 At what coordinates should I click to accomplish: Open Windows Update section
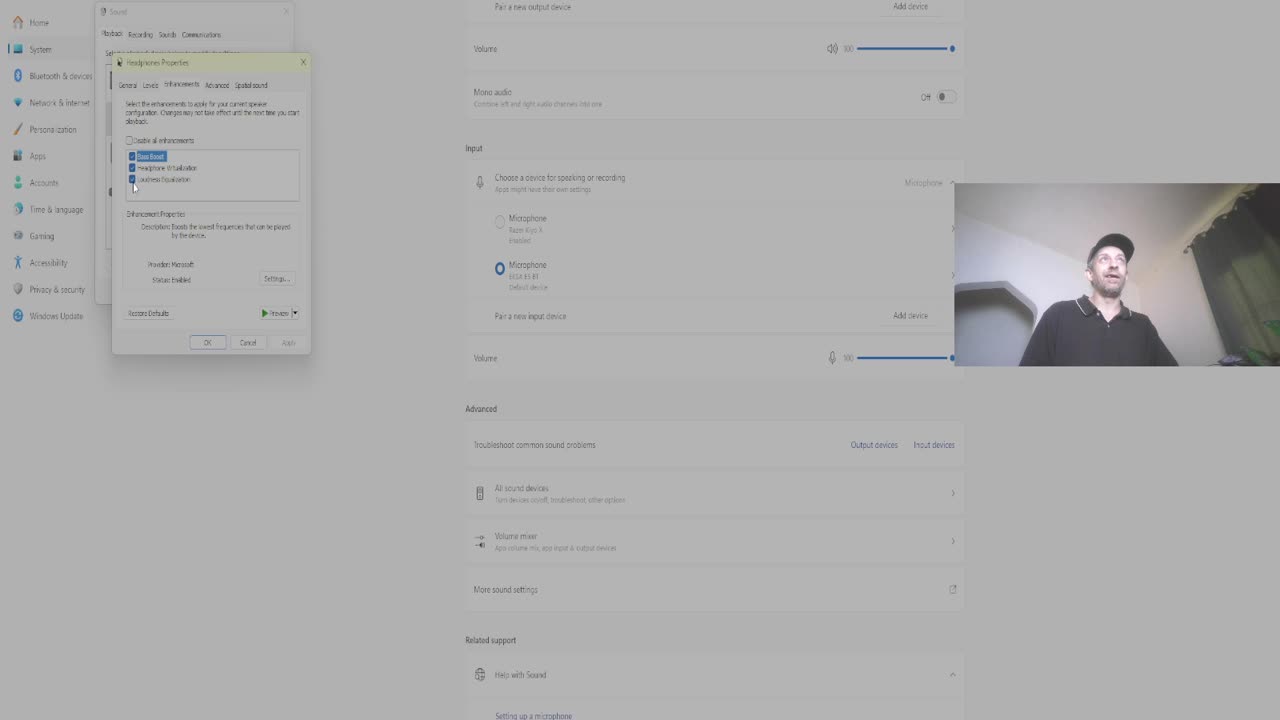coord(48,316)
